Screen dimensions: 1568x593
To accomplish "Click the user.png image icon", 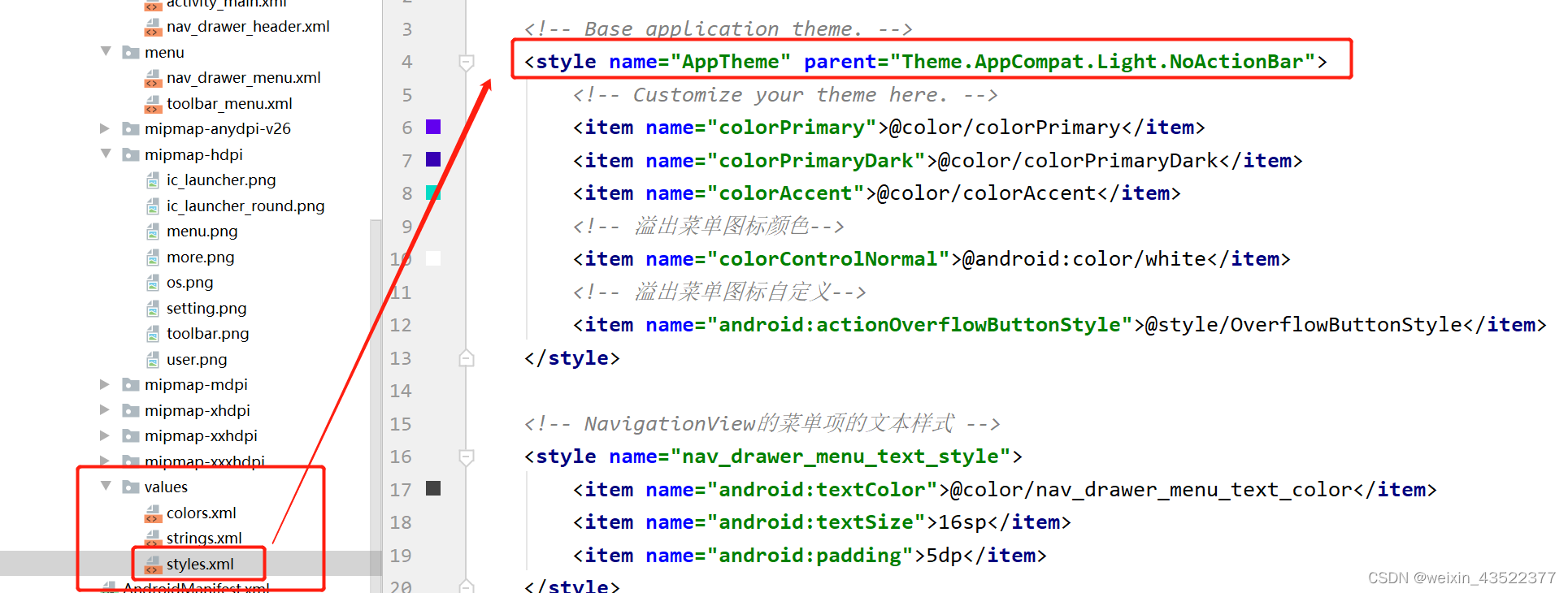I will [153, 361].
